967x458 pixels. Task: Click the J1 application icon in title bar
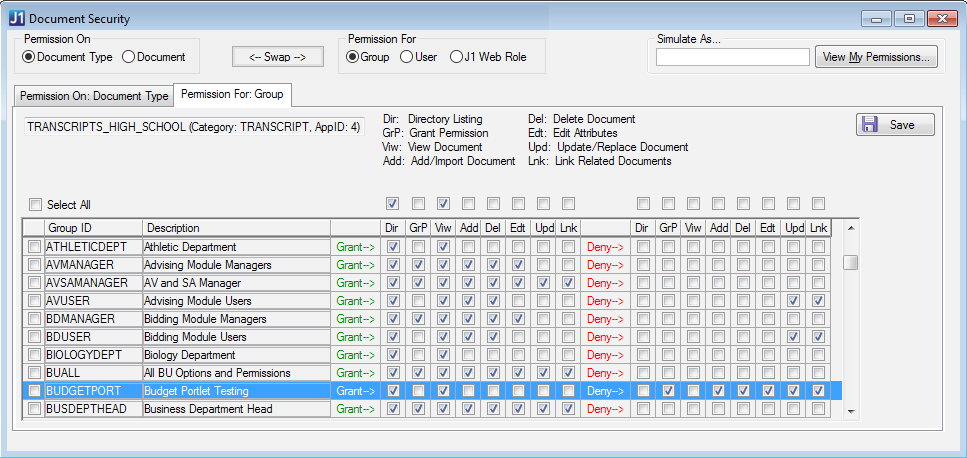tap(17, 19)
